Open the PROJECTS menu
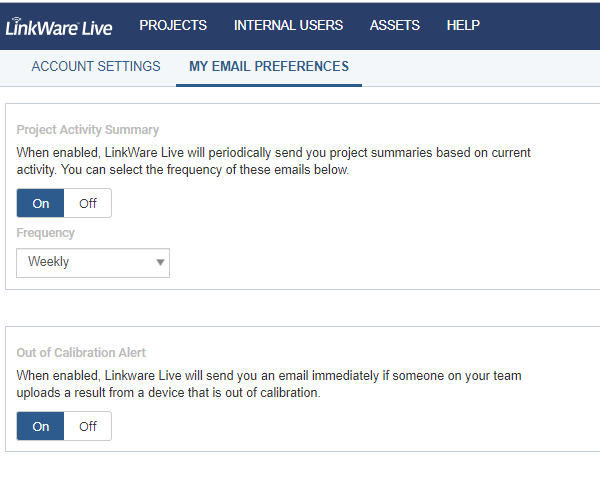This screenshot has height=498, width=600. click(173, 25)
